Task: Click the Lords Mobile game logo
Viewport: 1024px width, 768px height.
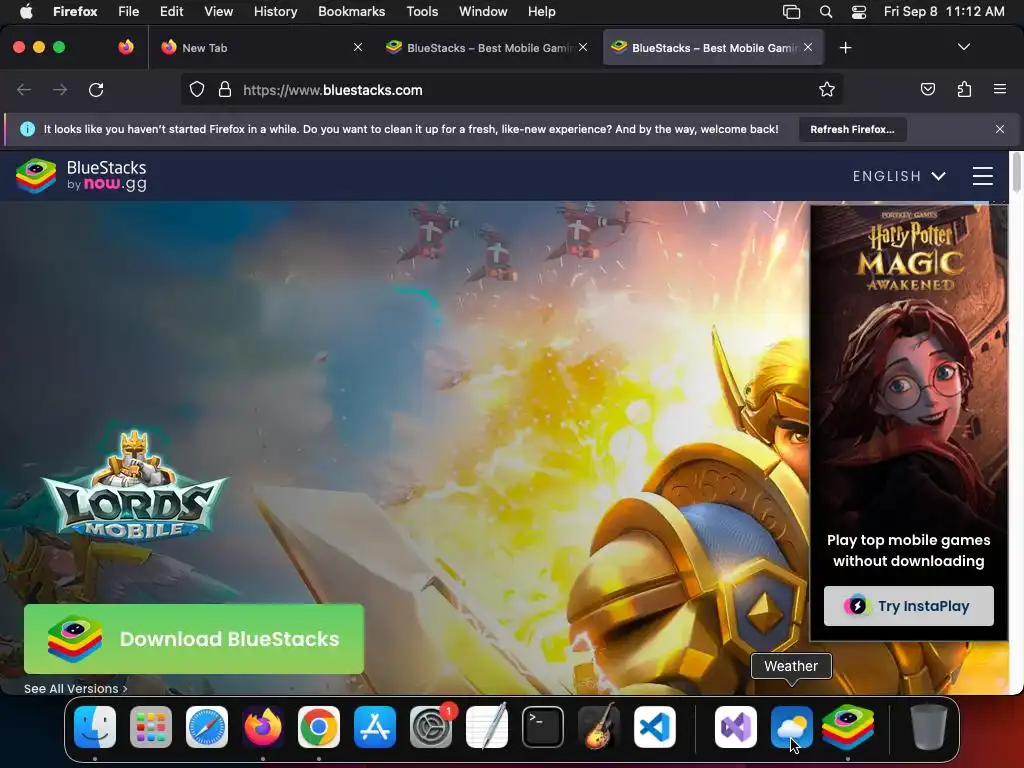Action: [x=134, y=486]
